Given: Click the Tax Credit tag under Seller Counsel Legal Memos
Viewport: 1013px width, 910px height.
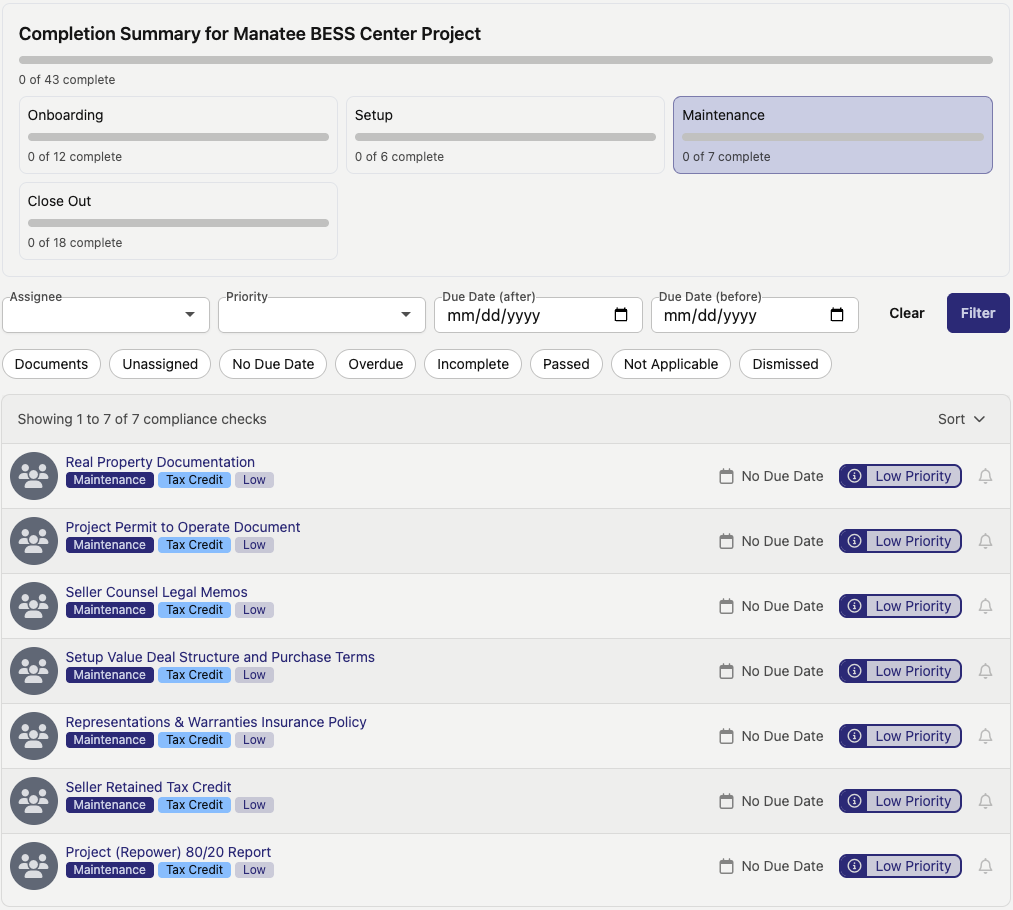Looking at the screenshot, I should pyautogui.click(x=194, y=610).
